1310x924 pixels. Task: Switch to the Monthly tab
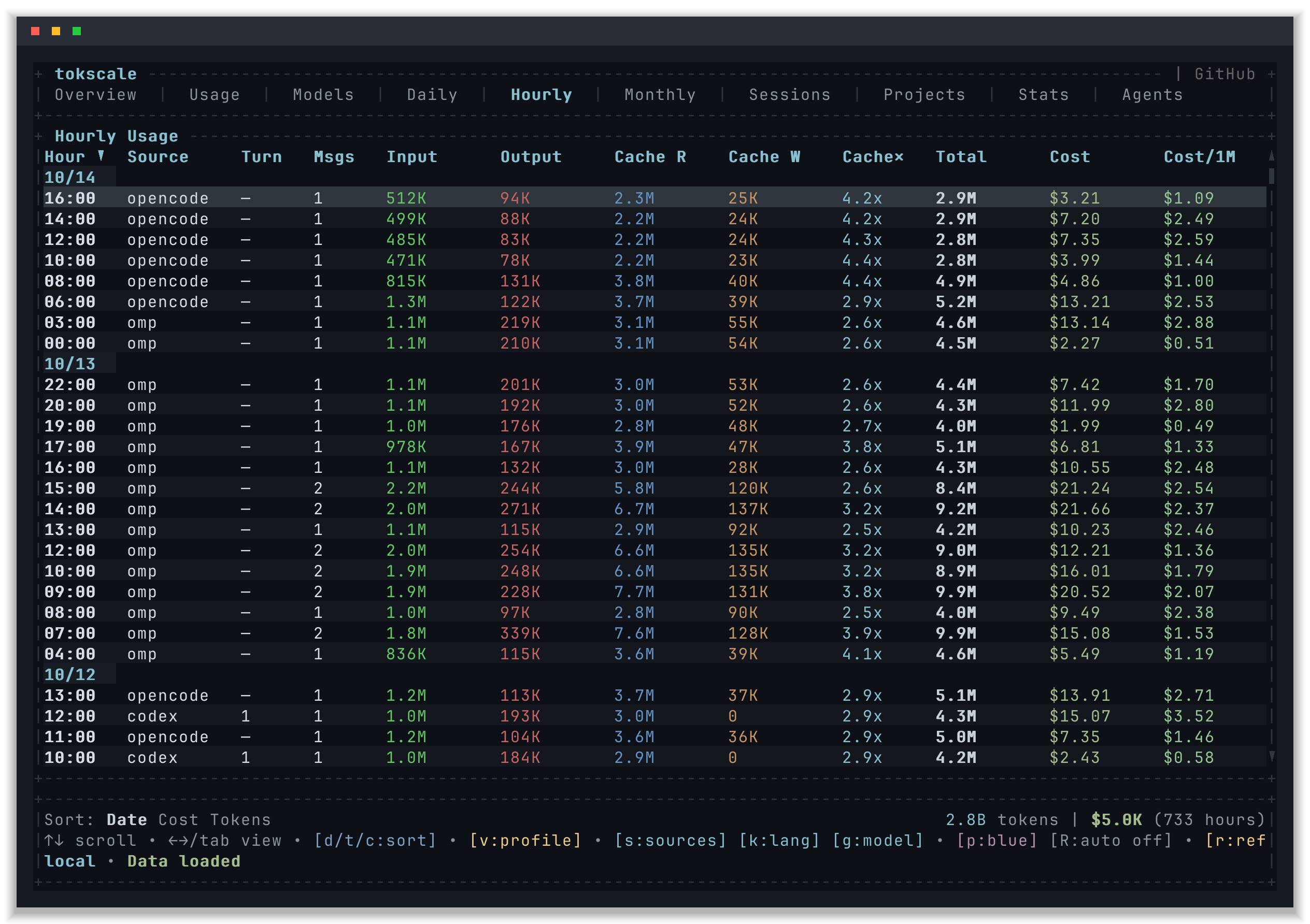660,95
